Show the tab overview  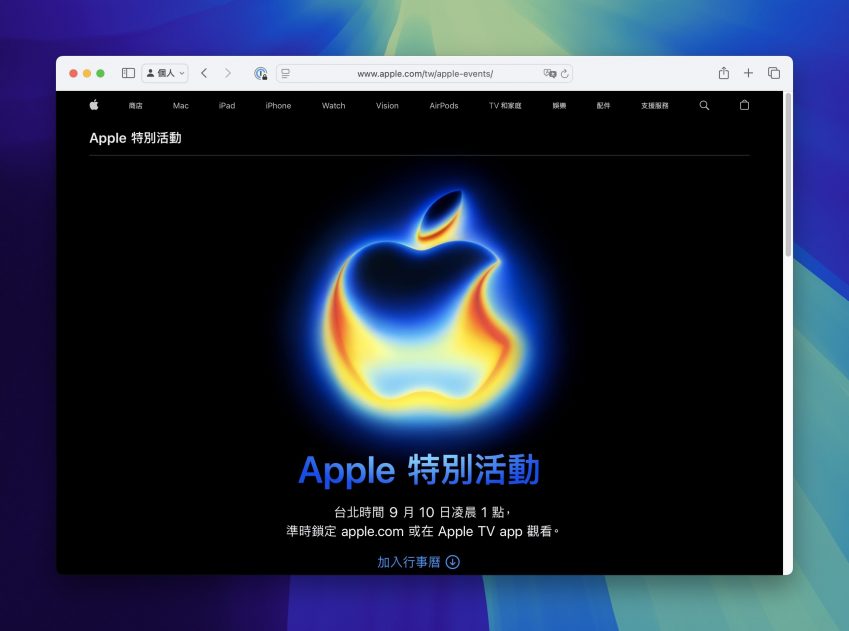coord(774,73)
